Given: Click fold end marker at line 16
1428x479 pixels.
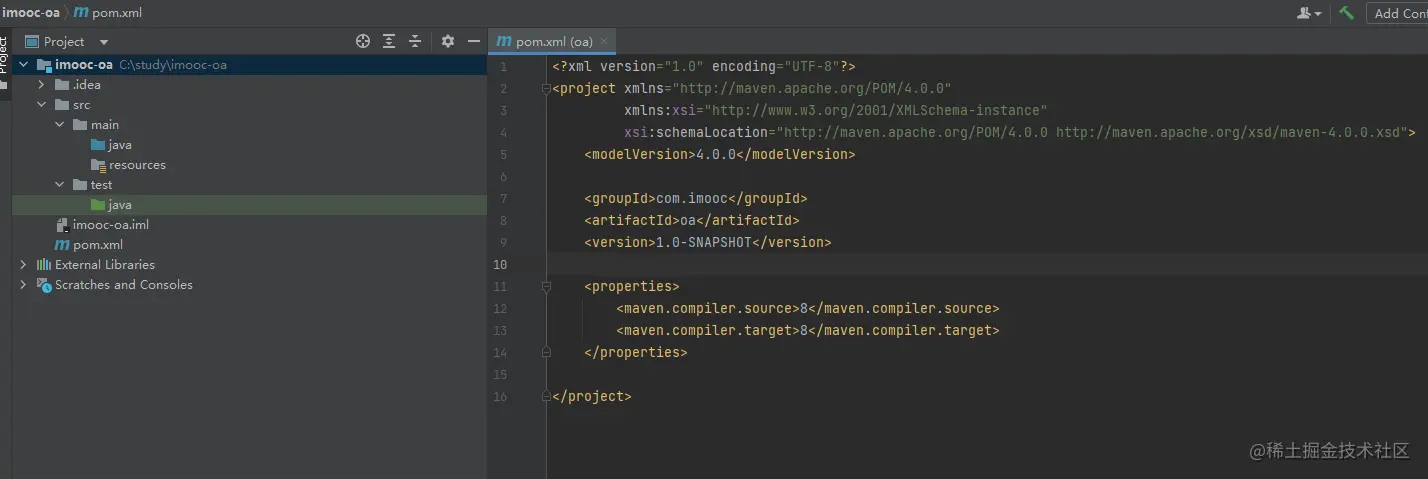Looking at the screenshot, I should [x=546, y=396].
